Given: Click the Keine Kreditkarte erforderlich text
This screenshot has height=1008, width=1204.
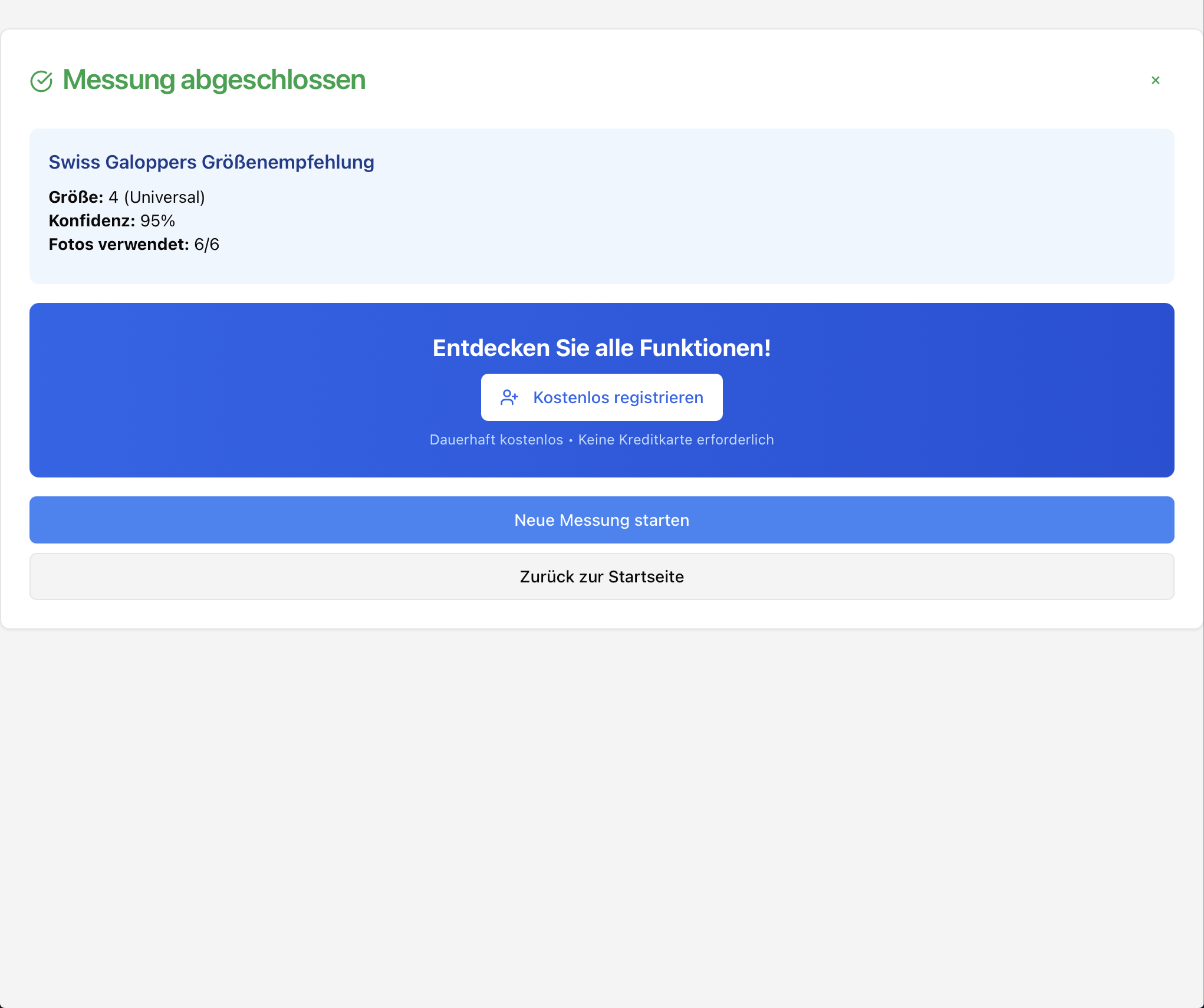Looking at the screenshot, I should [676, 440].
